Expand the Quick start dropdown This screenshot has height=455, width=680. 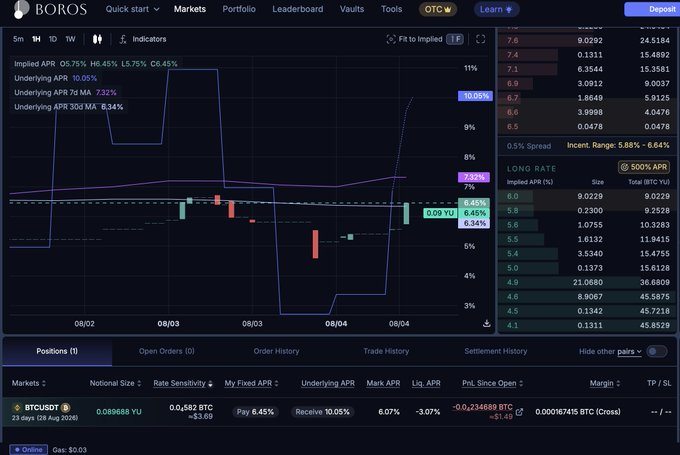132,9
